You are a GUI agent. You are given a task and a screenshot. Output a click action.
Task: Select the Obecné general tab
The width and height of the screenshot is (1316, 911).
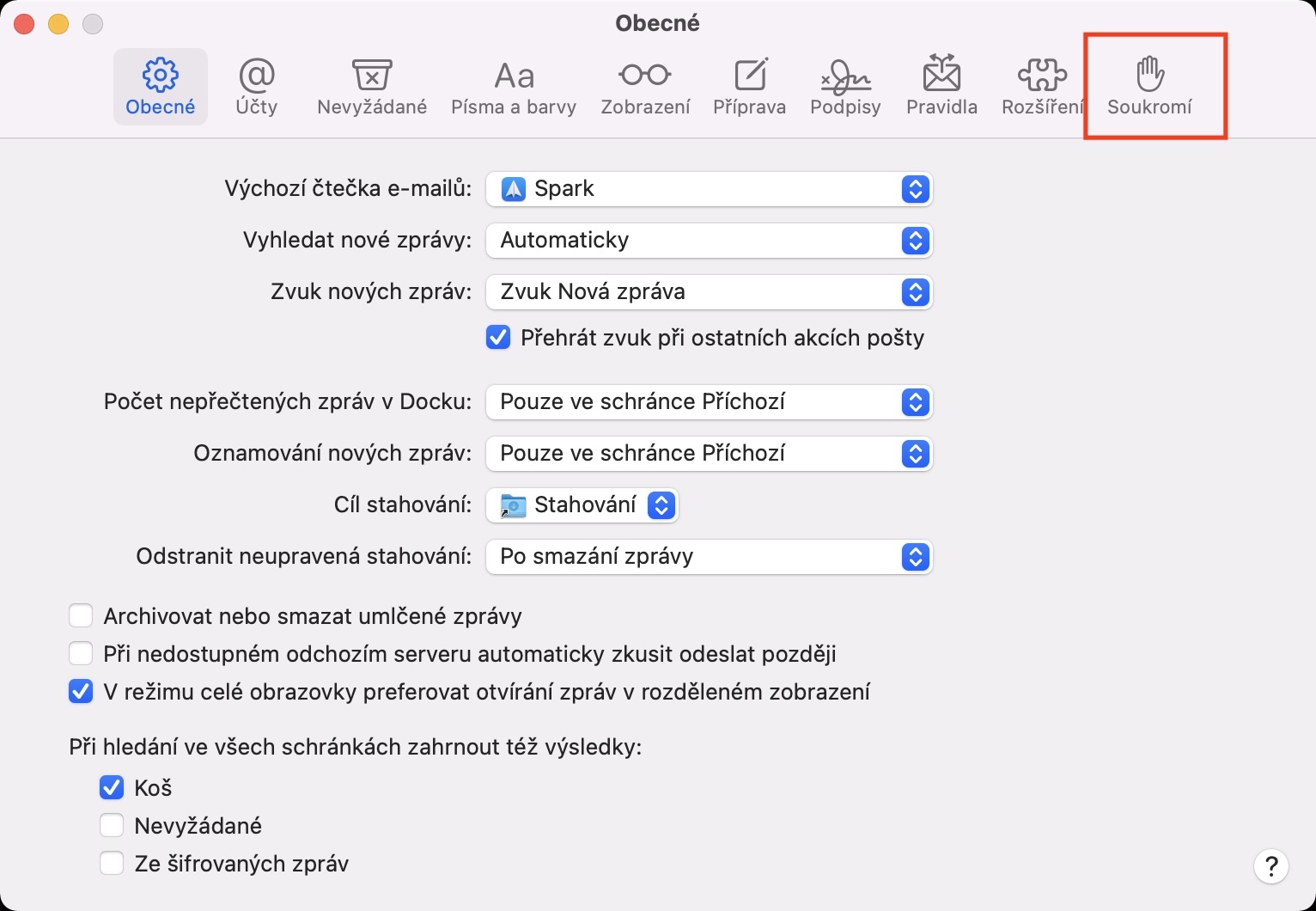(x=161, y=87)
